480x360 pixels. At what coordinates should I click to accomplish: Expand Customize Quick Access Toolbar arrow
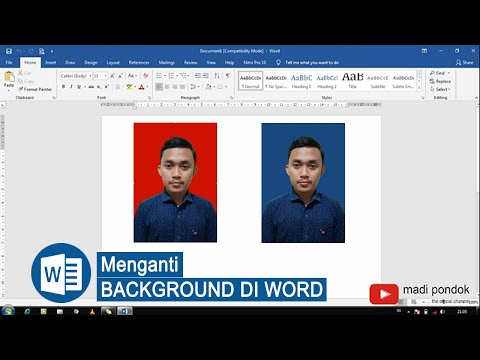pyautogui.click(x=52, y=51)
